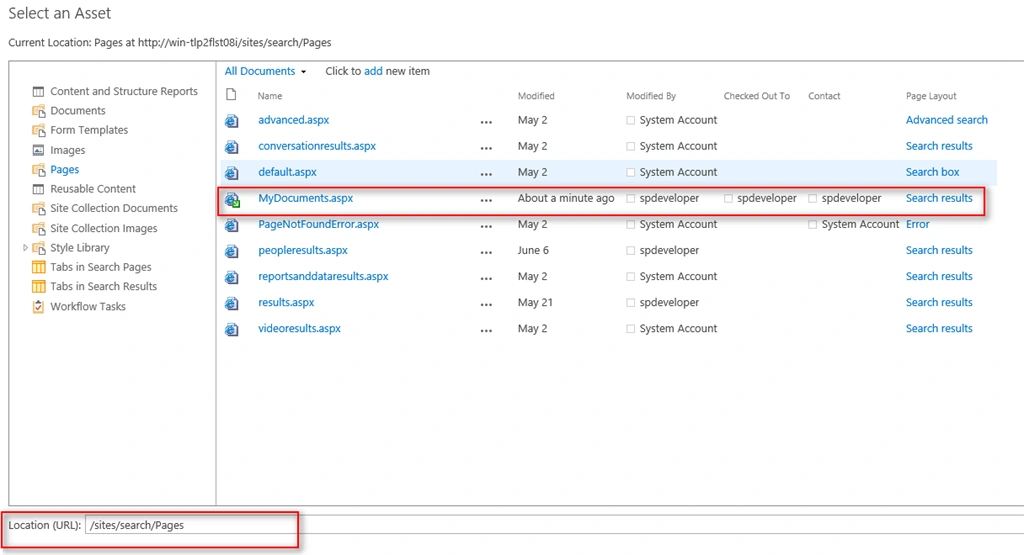This screenshot has width=1024, height=555.
Task: Toggle the Contact checkbox for PageNotFoundError.aspx
Action: tap(812, 225)
